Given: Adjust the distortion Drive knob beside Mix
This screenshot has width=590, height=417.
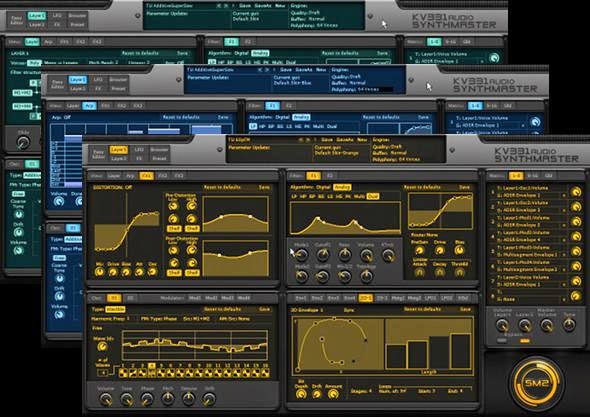Looking at the screenshot, I should (x=113, y=272).
